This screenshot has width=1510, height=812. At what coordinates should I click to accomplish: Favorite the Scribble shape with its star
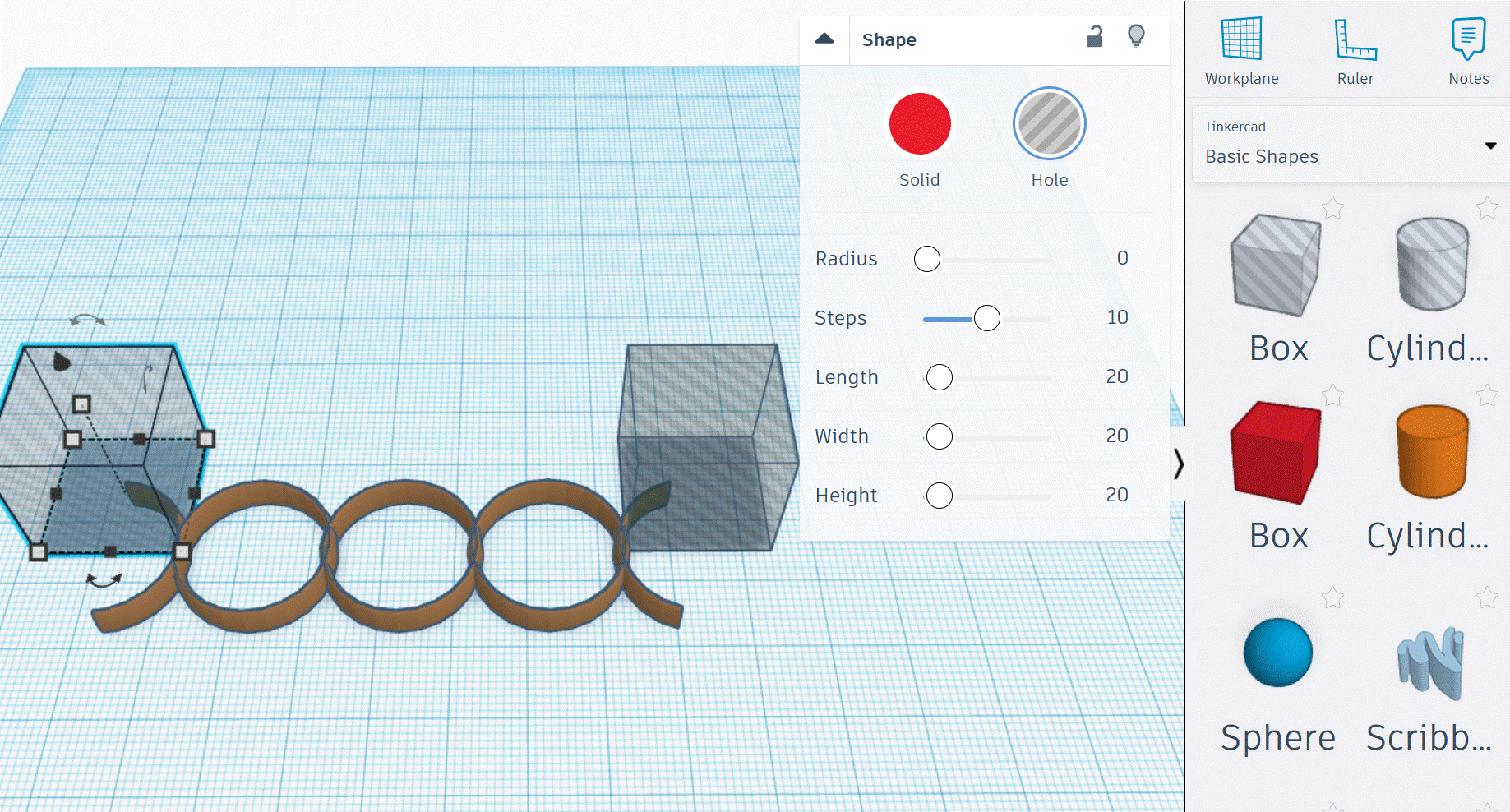click(1487, 597)
